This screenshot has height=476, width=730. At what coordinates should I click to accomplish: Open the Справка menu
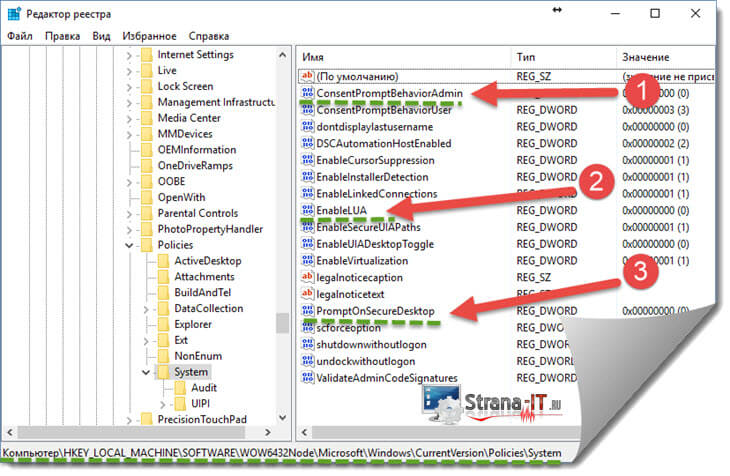(208, 35)
